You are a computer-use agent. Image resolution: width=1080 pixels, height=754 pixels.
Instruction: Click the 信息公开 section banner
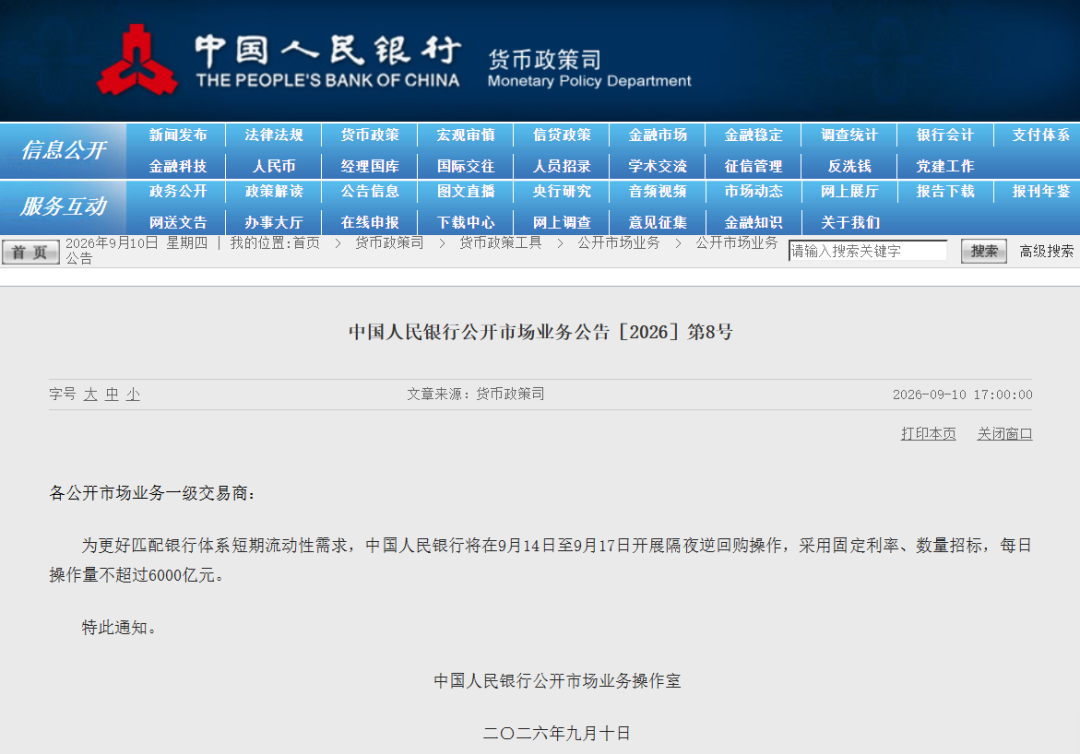pyautogui.click(x=63, y=150)
